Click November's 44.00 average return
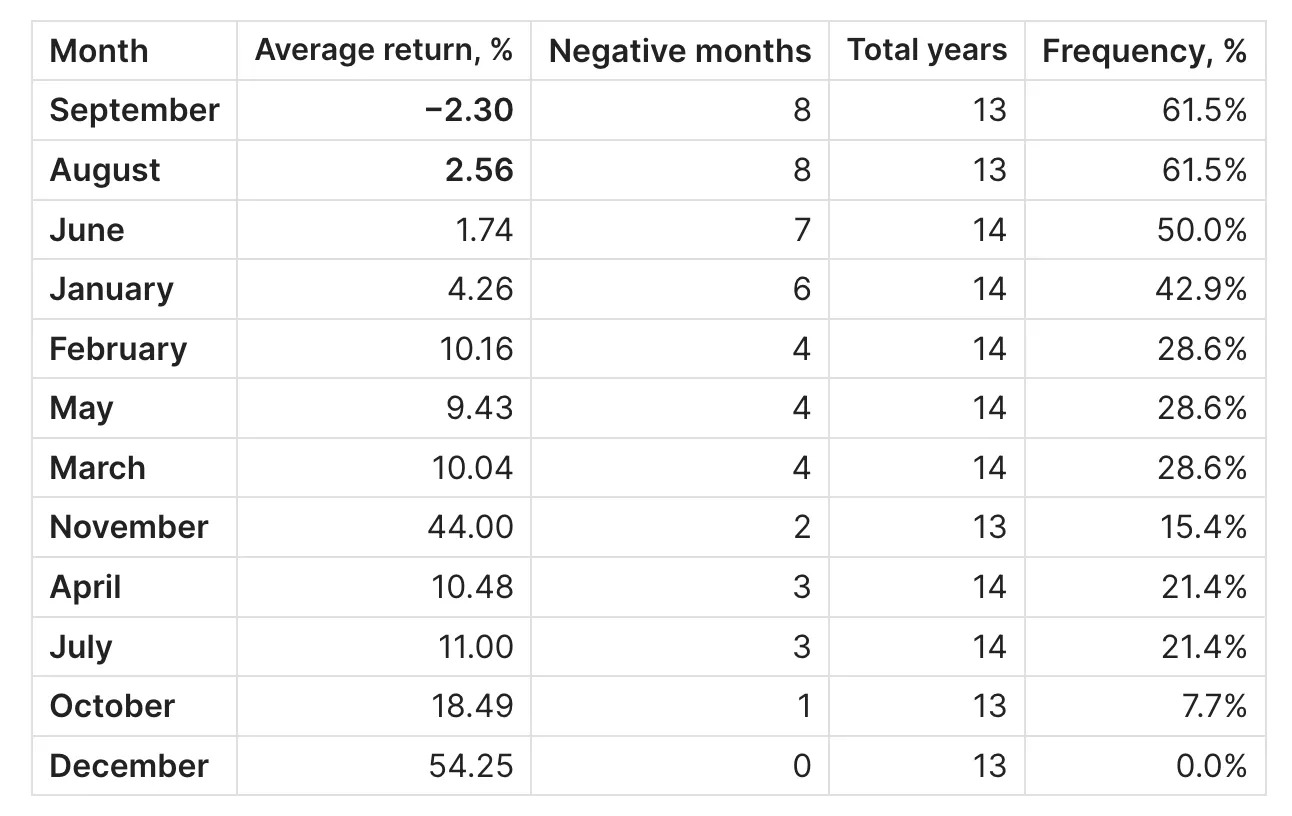The height and width of the screenshot is (816, 1292). [470, 527]
